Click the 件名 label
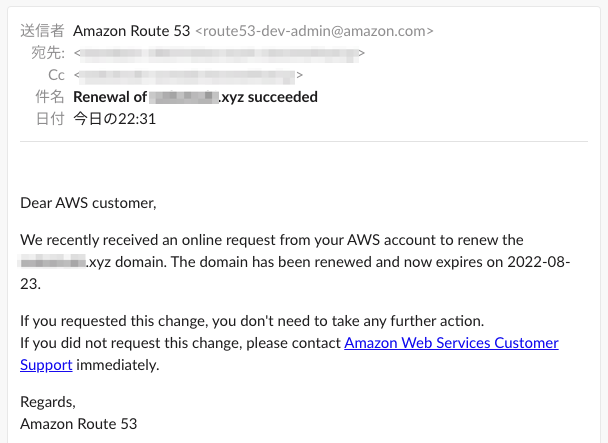 pyautogui.click(x=50, y=97)
